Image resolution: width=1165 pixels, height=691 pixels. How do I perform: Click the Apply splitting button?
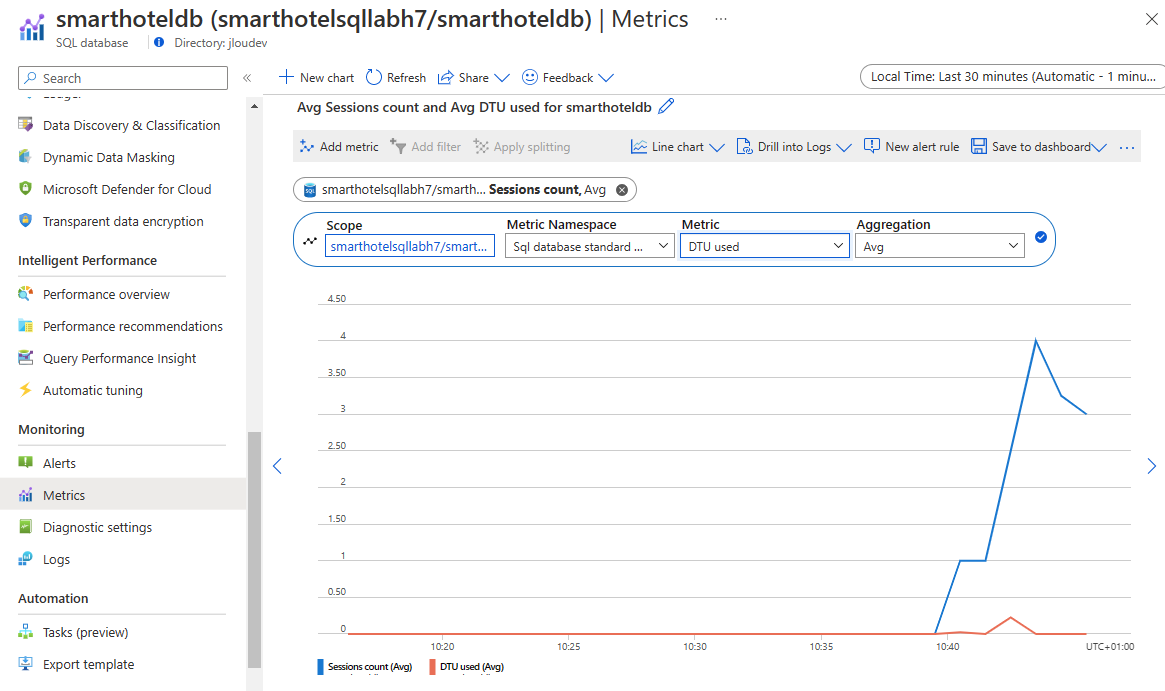[x=522, y=147]
